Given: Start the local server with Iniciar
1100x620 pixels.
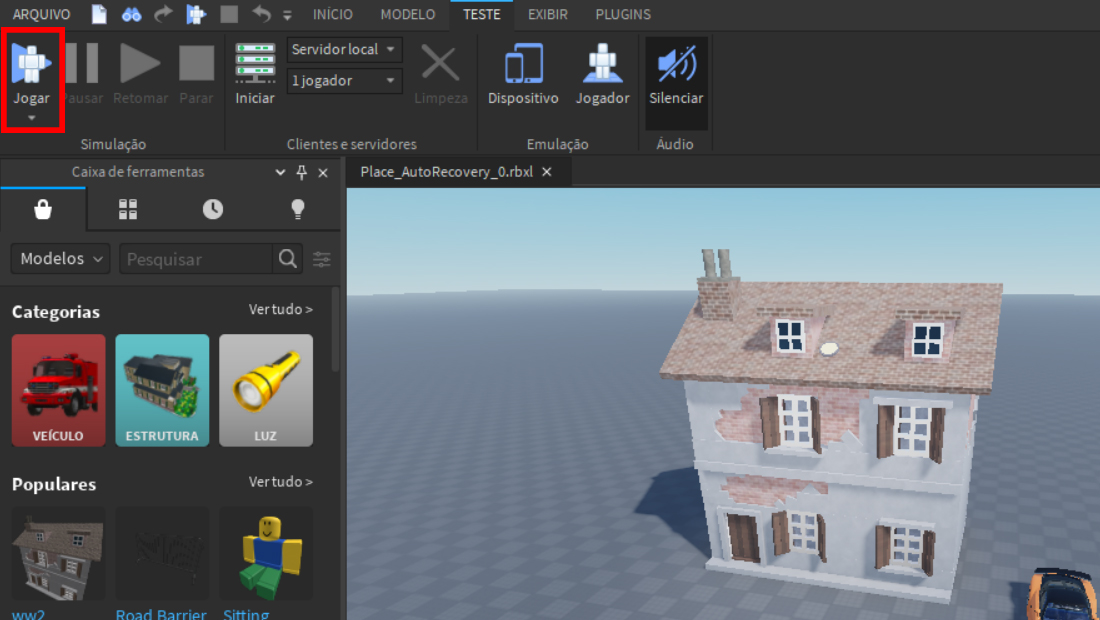Looking at the screenshot, I should (x=255, y=73).
